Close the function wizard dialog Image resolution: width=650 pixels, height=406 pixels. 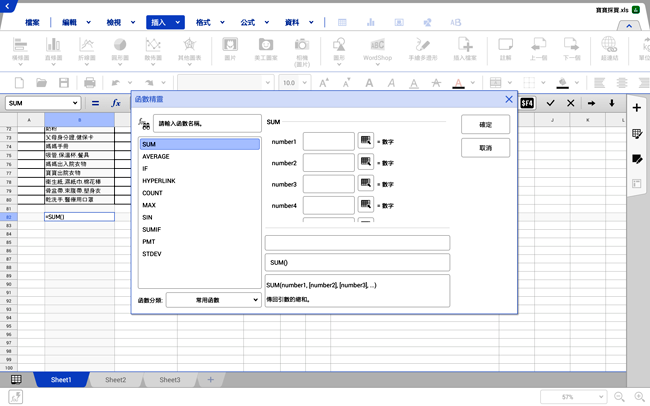click(509, 99)
